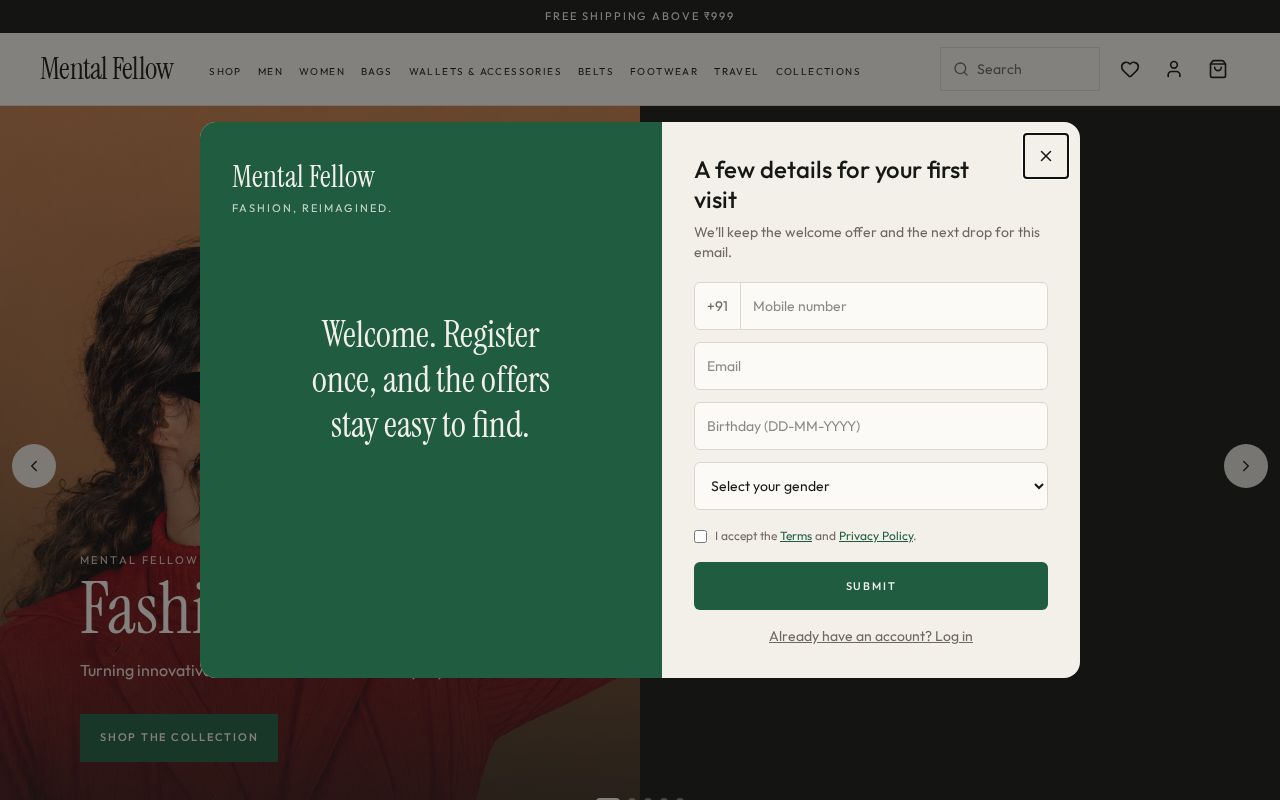1280x800 pixels.
Task: Follow the Terms link
Action: [796, 536]
